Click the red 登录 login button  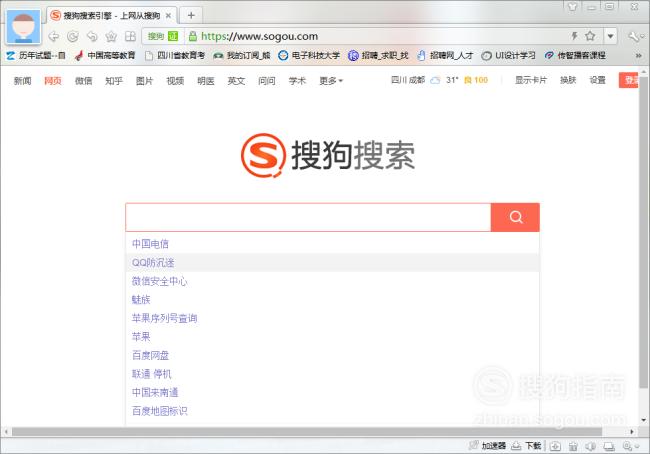(628, 80)
